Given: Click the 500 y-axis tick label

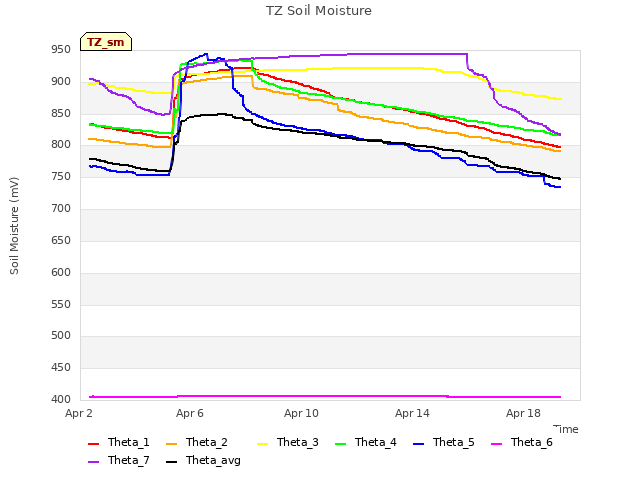Looking at the screenshot, I should pyautogui.click(x=61, y=336).
